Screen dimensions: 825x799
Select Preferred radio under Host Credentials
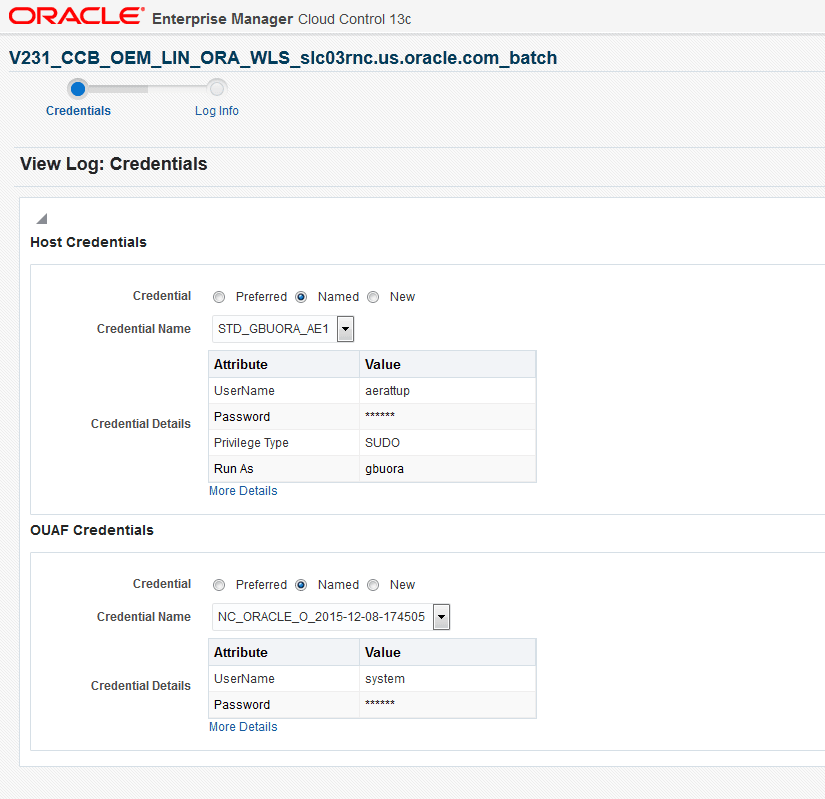point(219,297)
